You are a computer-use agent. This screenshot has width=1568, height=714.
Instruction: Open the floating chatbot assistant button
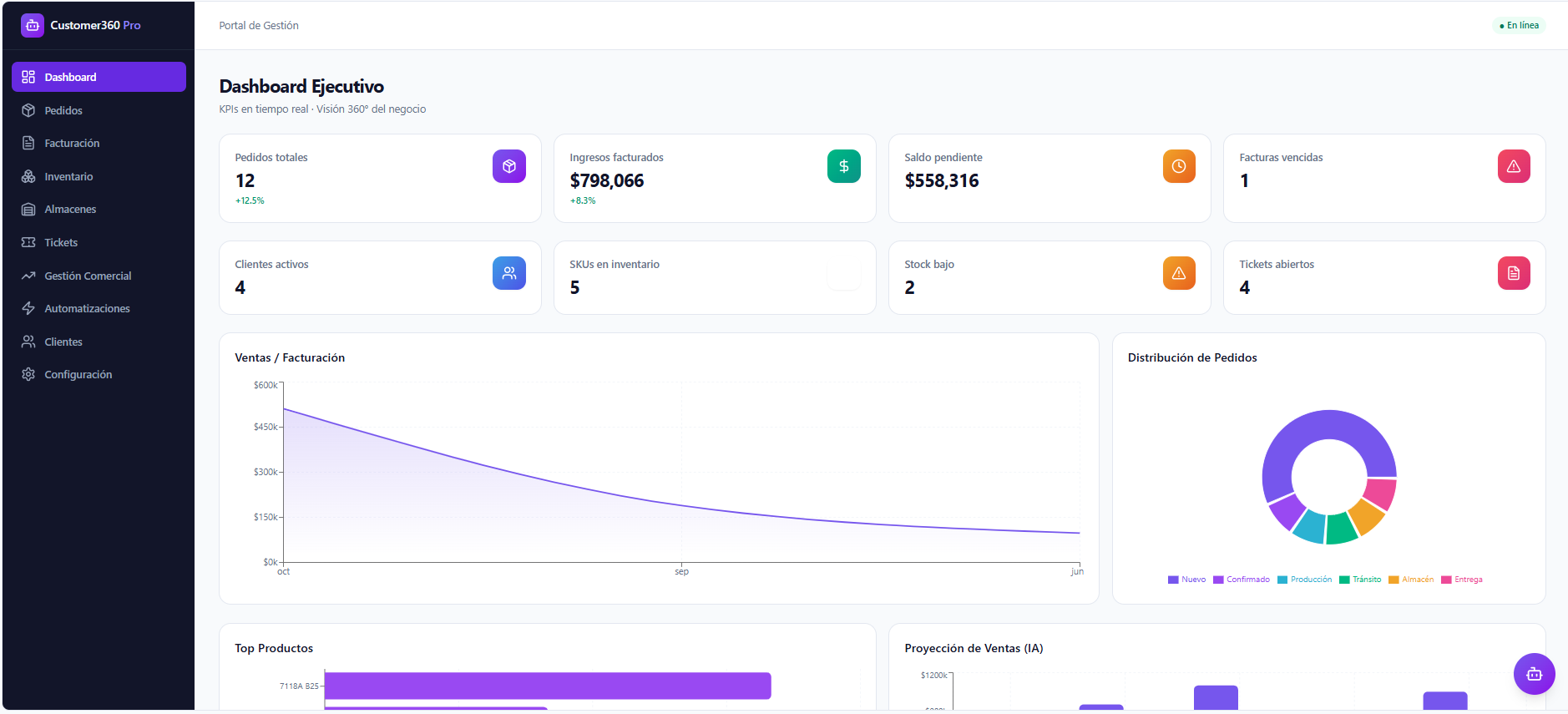click(x=1534, y=674)
